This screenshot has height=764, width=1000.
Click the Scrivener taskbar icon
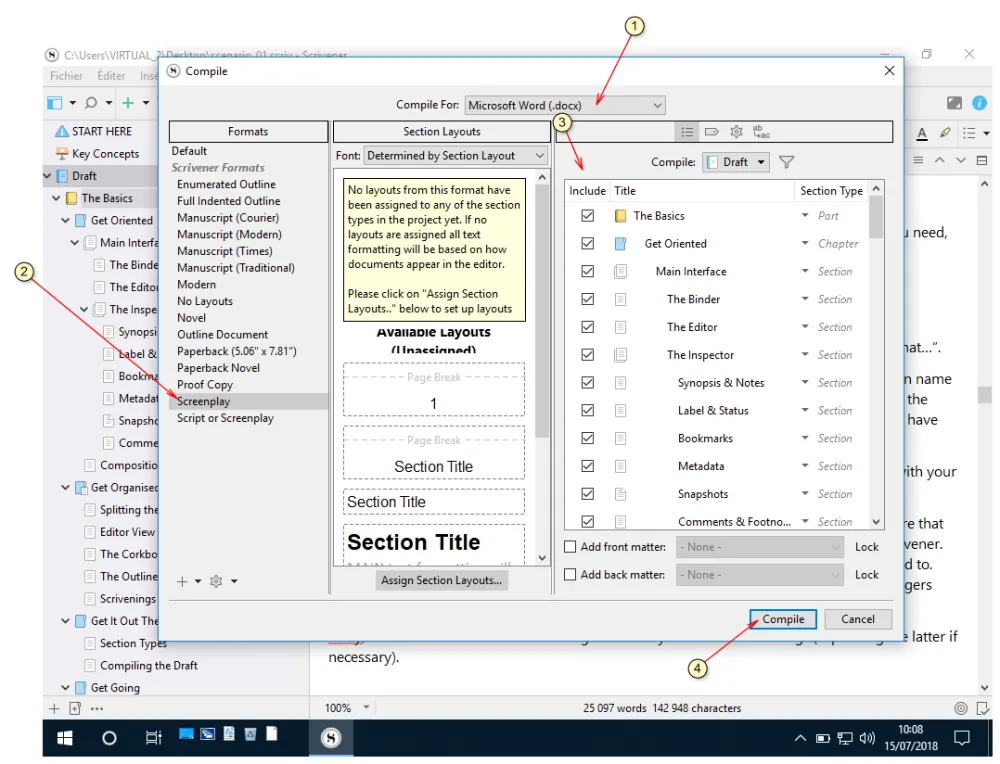(330, 738)
